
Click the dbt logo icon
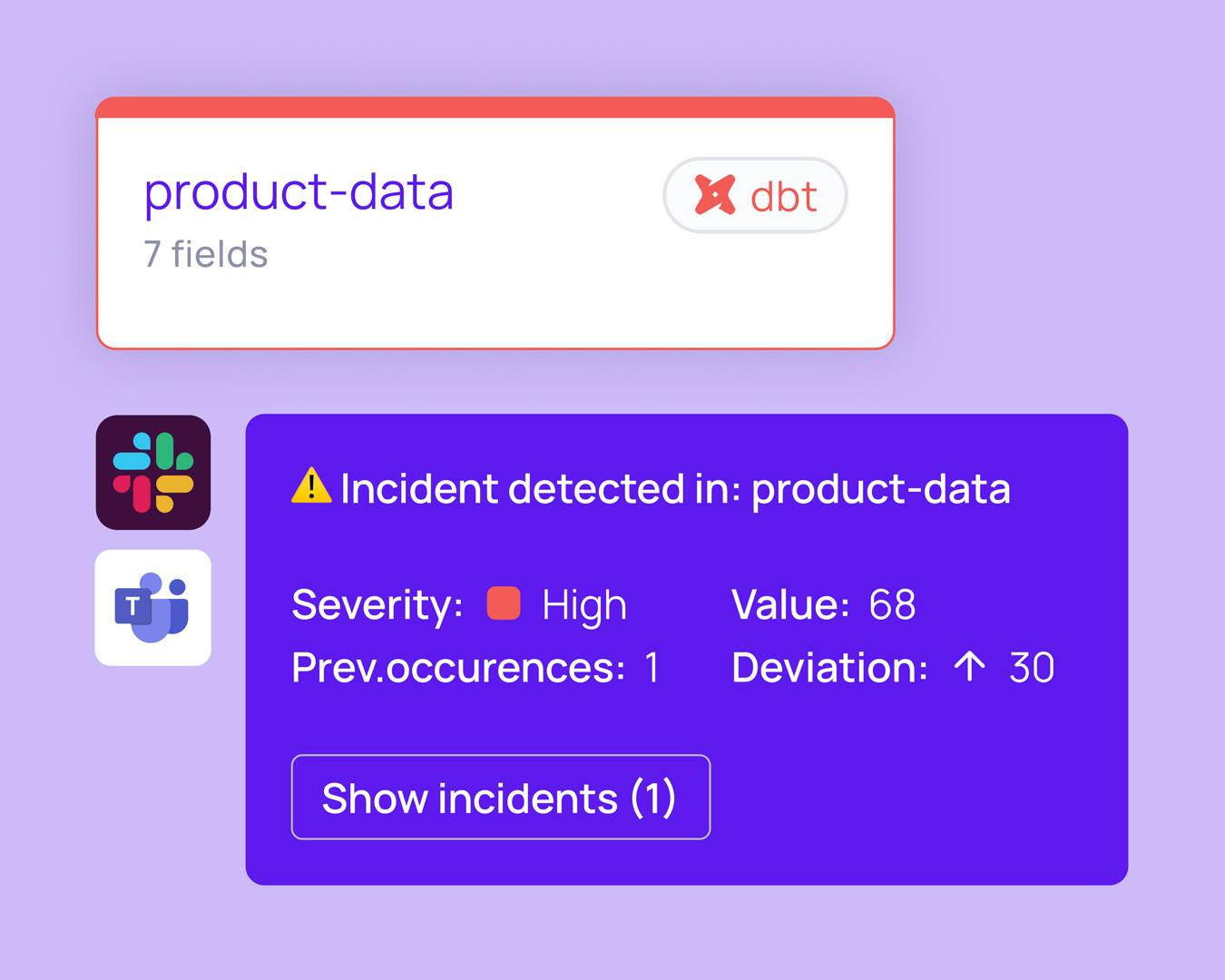click(715, 195)
